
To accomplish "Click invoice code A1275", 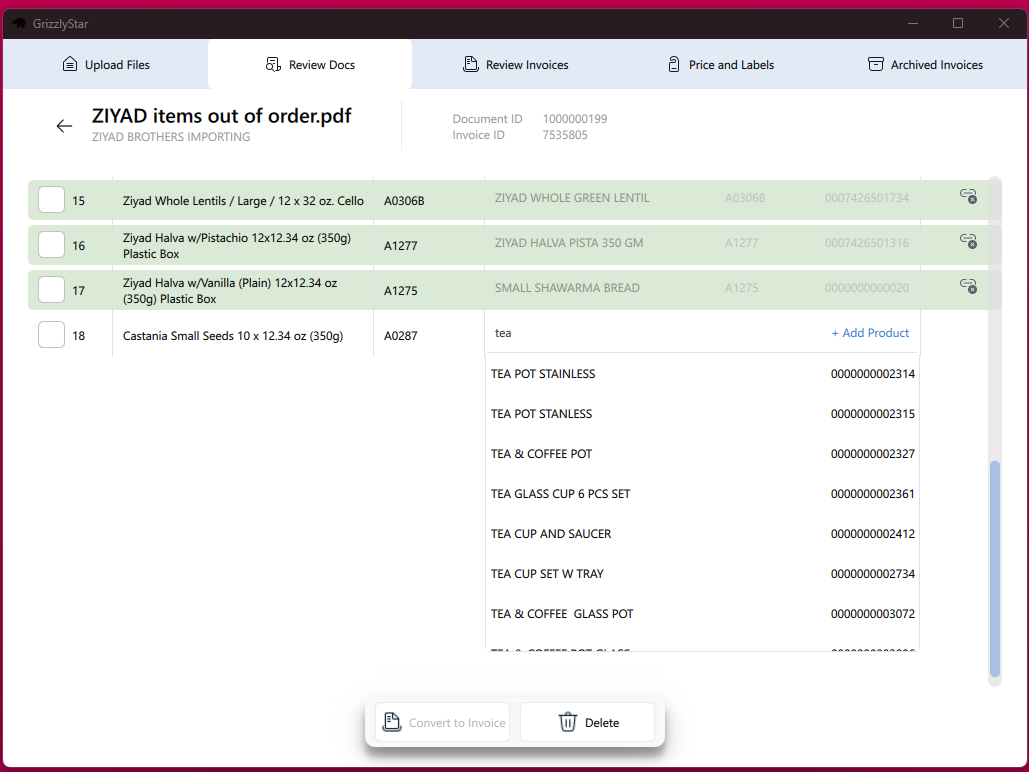I will point(400,291).
